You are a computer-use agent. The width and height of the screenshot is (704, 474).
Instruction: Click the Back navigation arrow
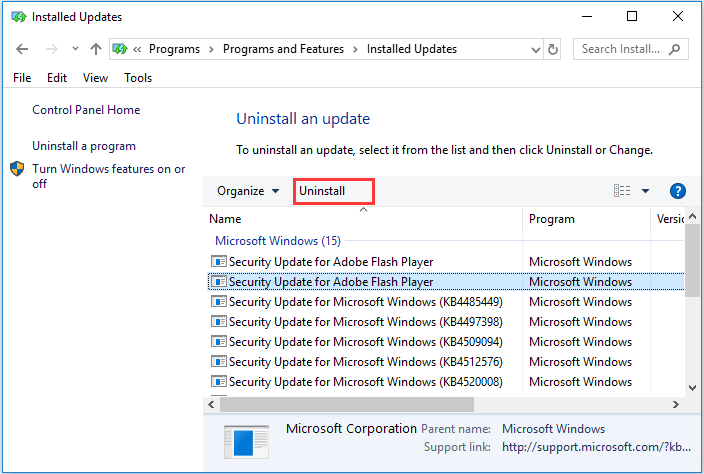click(x=22, y=49)
